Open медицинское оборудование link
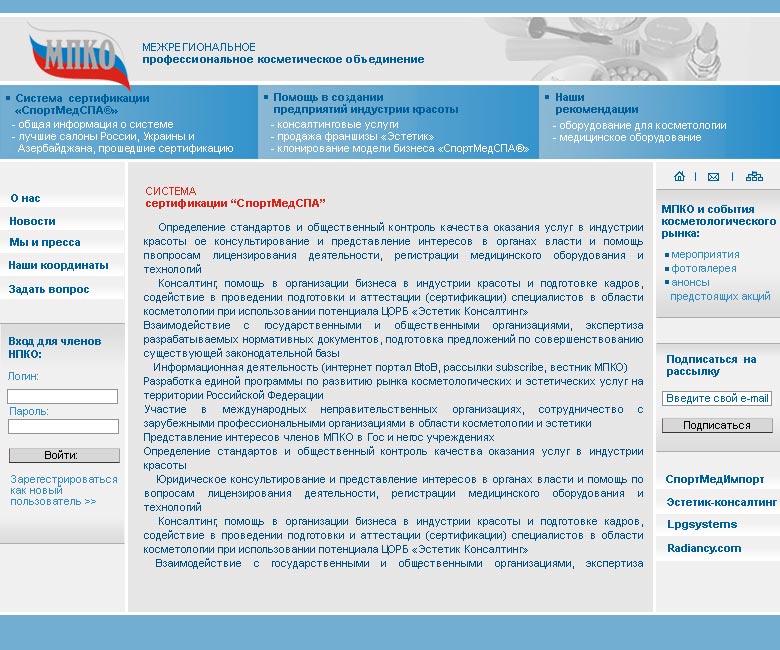Screen dimensions: 780x650 [x=627, y=137]
